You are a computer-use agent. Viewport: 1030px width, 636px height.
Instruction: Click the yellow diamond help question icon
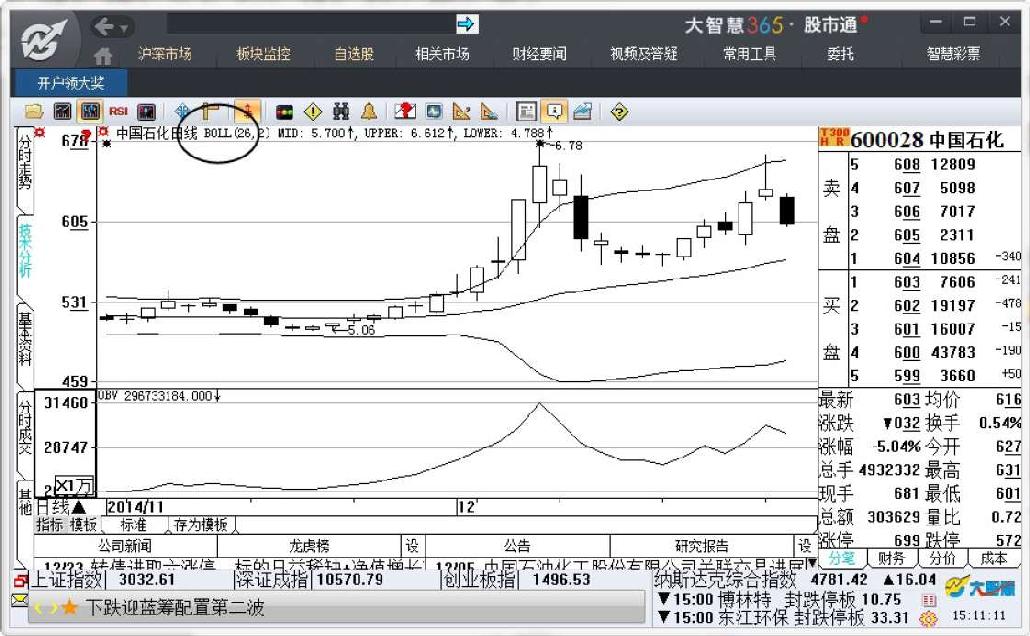[619, 112]
